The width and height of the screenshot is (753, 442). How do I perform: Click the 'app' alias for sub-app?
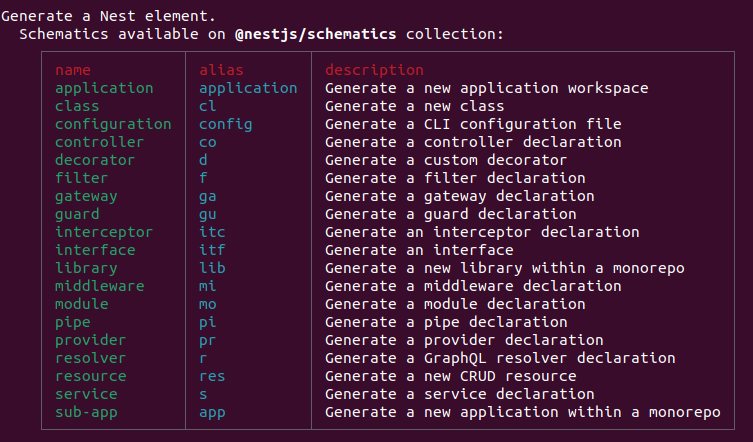pos(212,413)
